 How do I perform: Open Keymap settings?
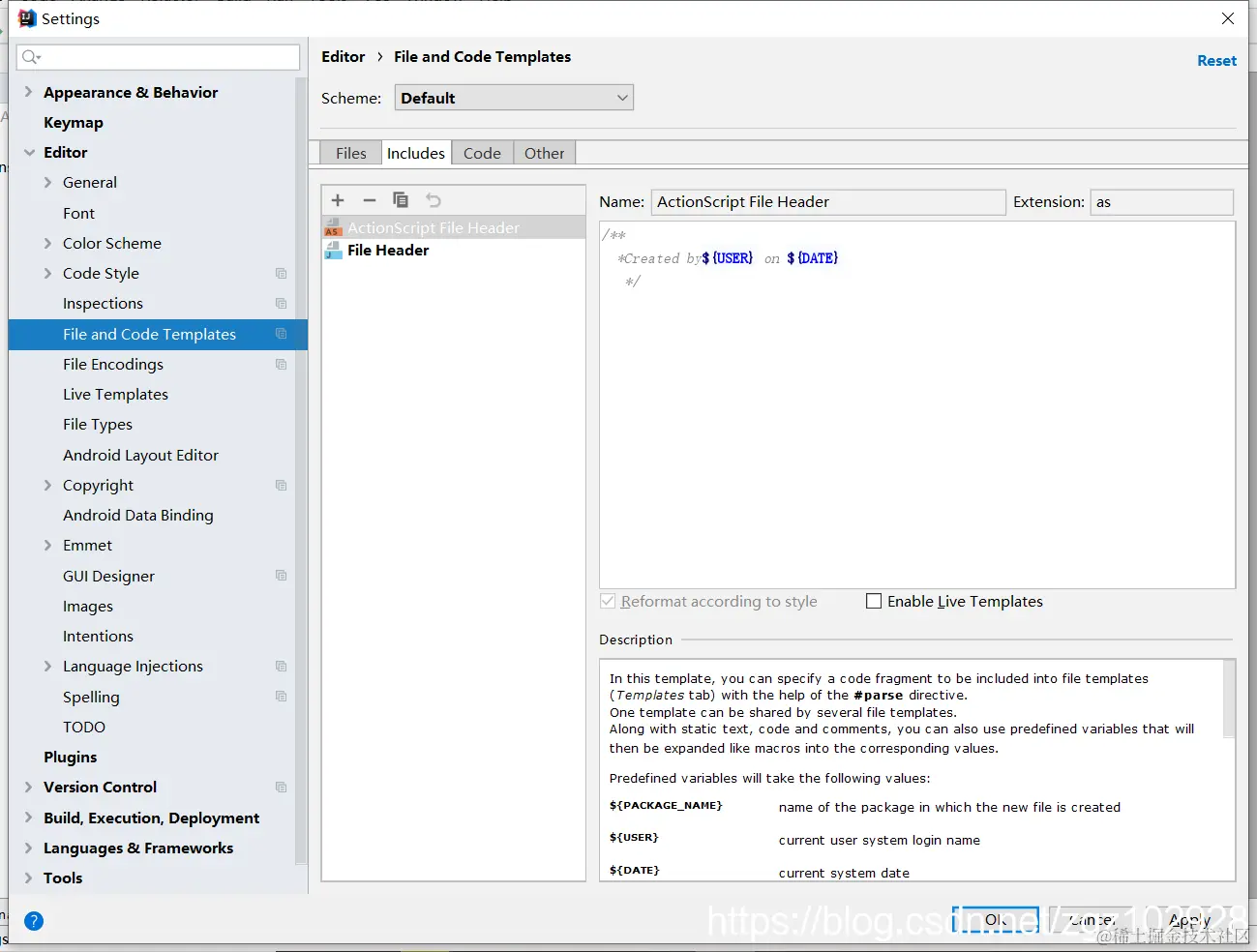click(x=74, y=123)
